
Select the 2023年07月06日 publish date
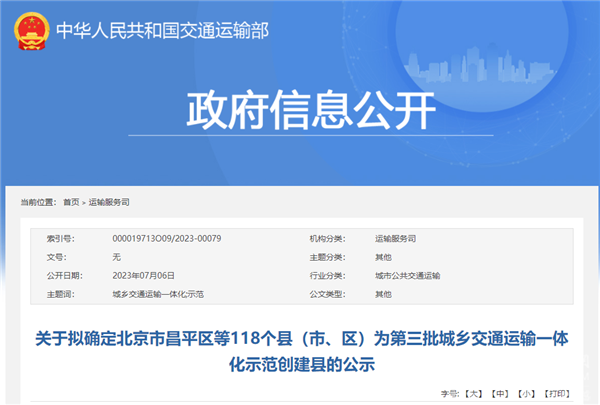pyautogui.click(x=143, y=276)
